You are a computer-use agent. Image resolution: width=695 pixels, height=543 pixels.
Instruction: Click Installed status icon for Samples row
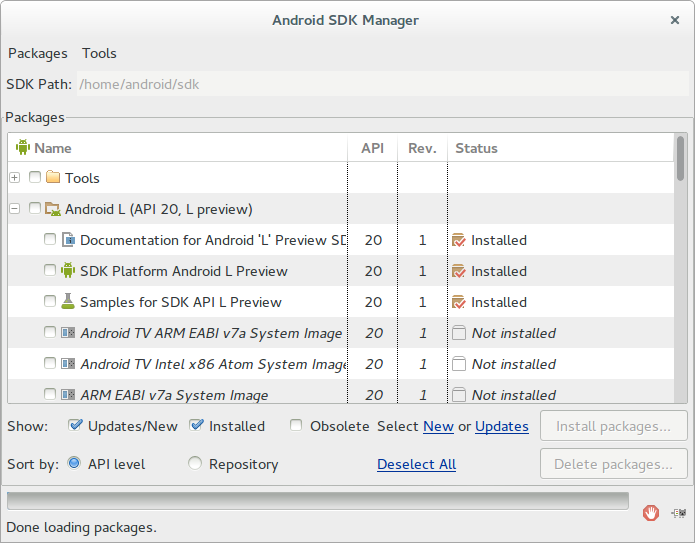(459, 302)
